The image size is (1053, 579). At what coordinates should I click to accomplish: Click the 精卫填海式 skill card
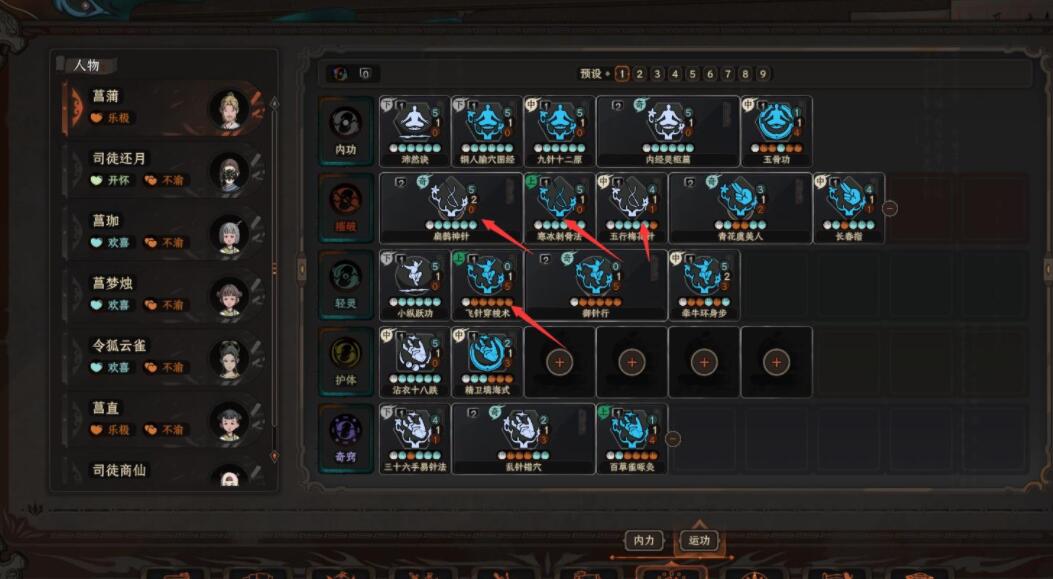pos(487,362)
